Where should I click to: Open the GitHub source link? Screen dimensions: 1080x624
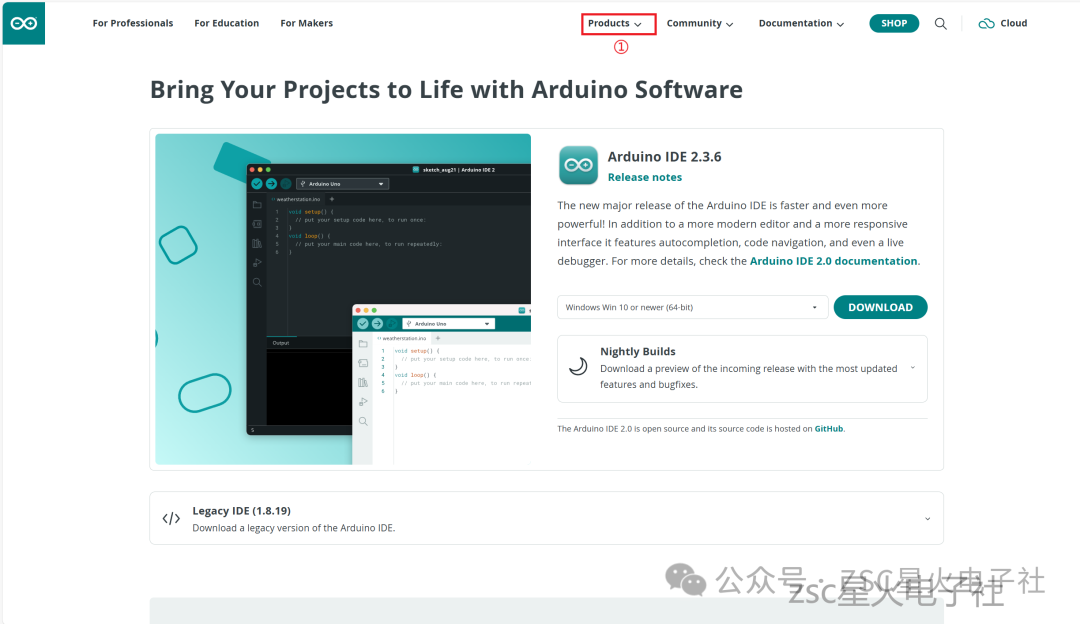coord(829,428)
